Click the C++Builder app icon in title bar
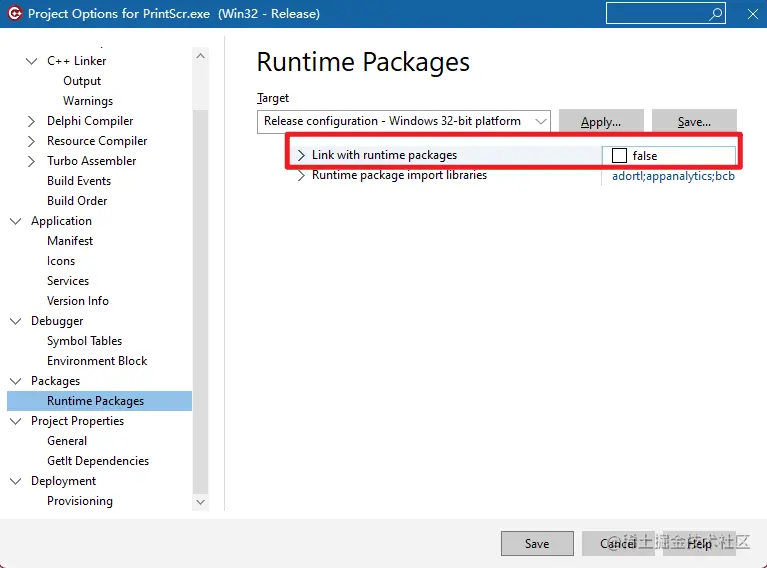Viewport: 767px width, 568px height. pyautogui.click(x=13, y=14)
